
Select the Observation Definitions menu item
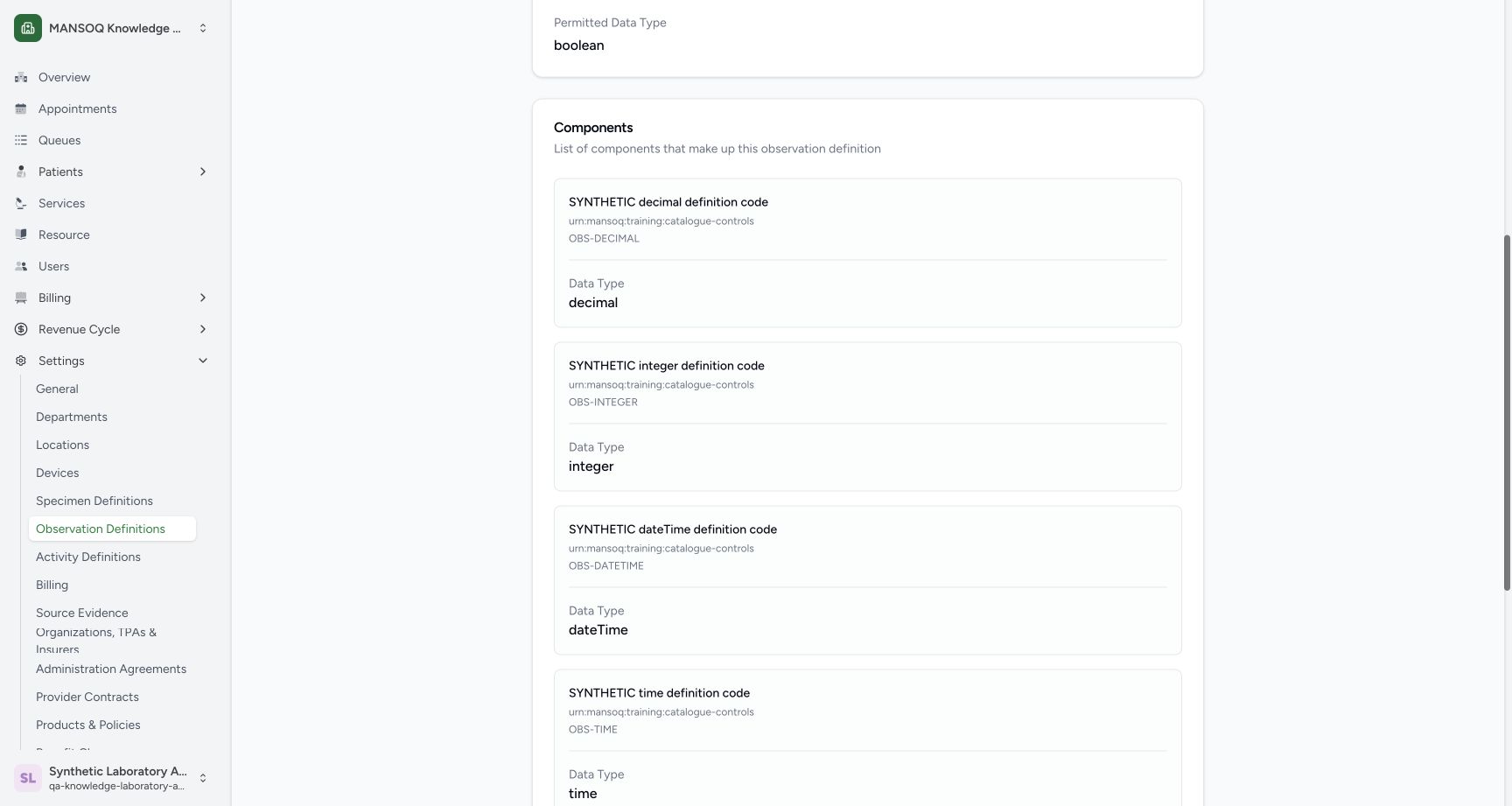(x=112, y=529)
